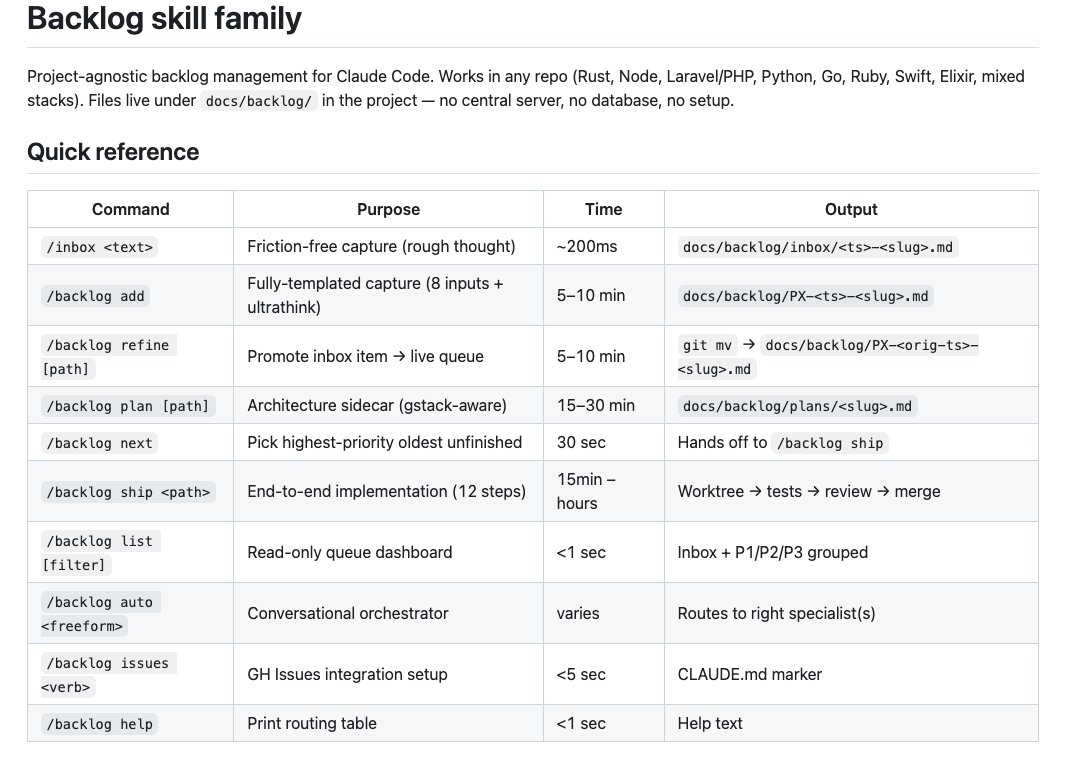The width and height of the screenshot is (1078, 768).
Task: Click the /backlog ship <path> command
Action: [127, 492]
